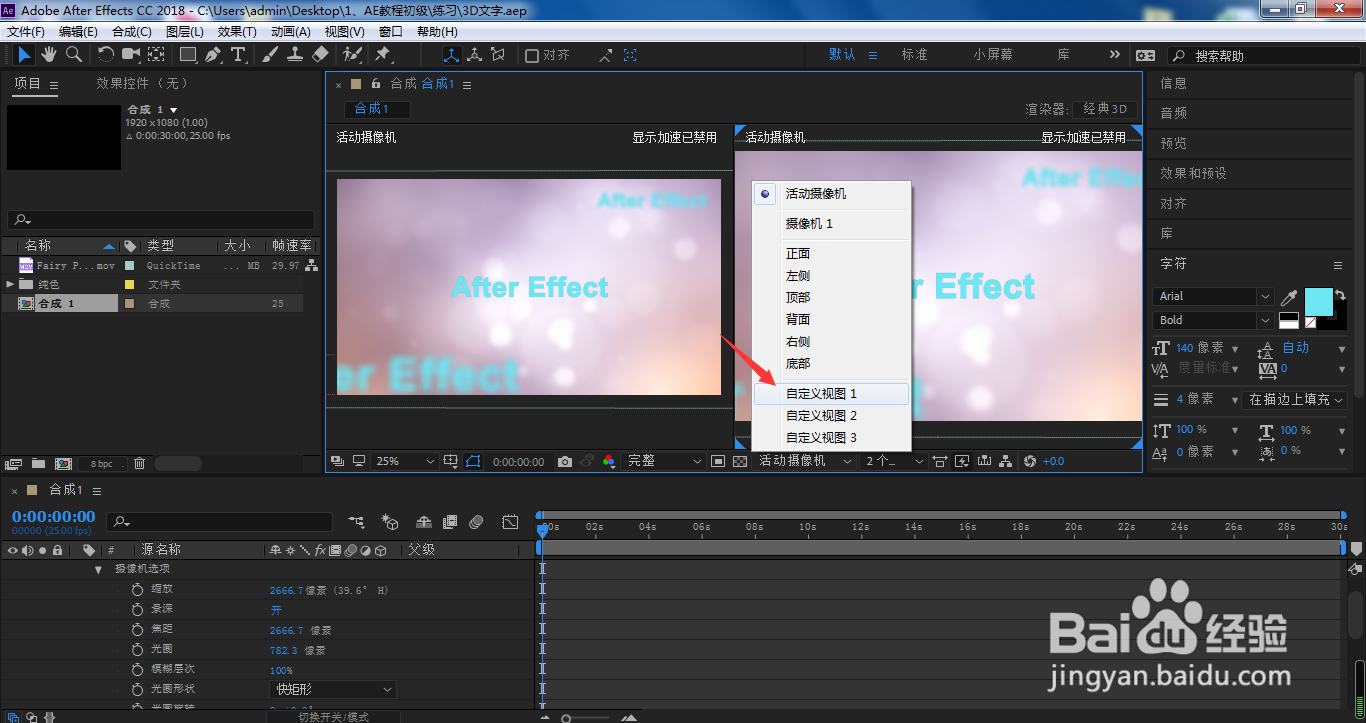1366x723 pixels.
Task: Open the 快矩形 aperture shape dropdown
Action: (334, 689)
